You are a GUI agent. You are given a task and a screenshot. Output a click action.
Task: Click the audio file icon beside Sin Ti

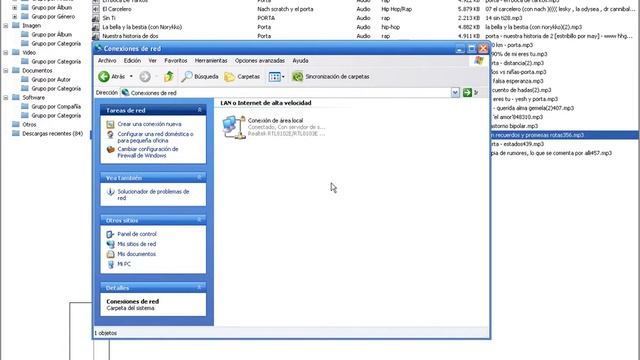(x=96, y=18)
